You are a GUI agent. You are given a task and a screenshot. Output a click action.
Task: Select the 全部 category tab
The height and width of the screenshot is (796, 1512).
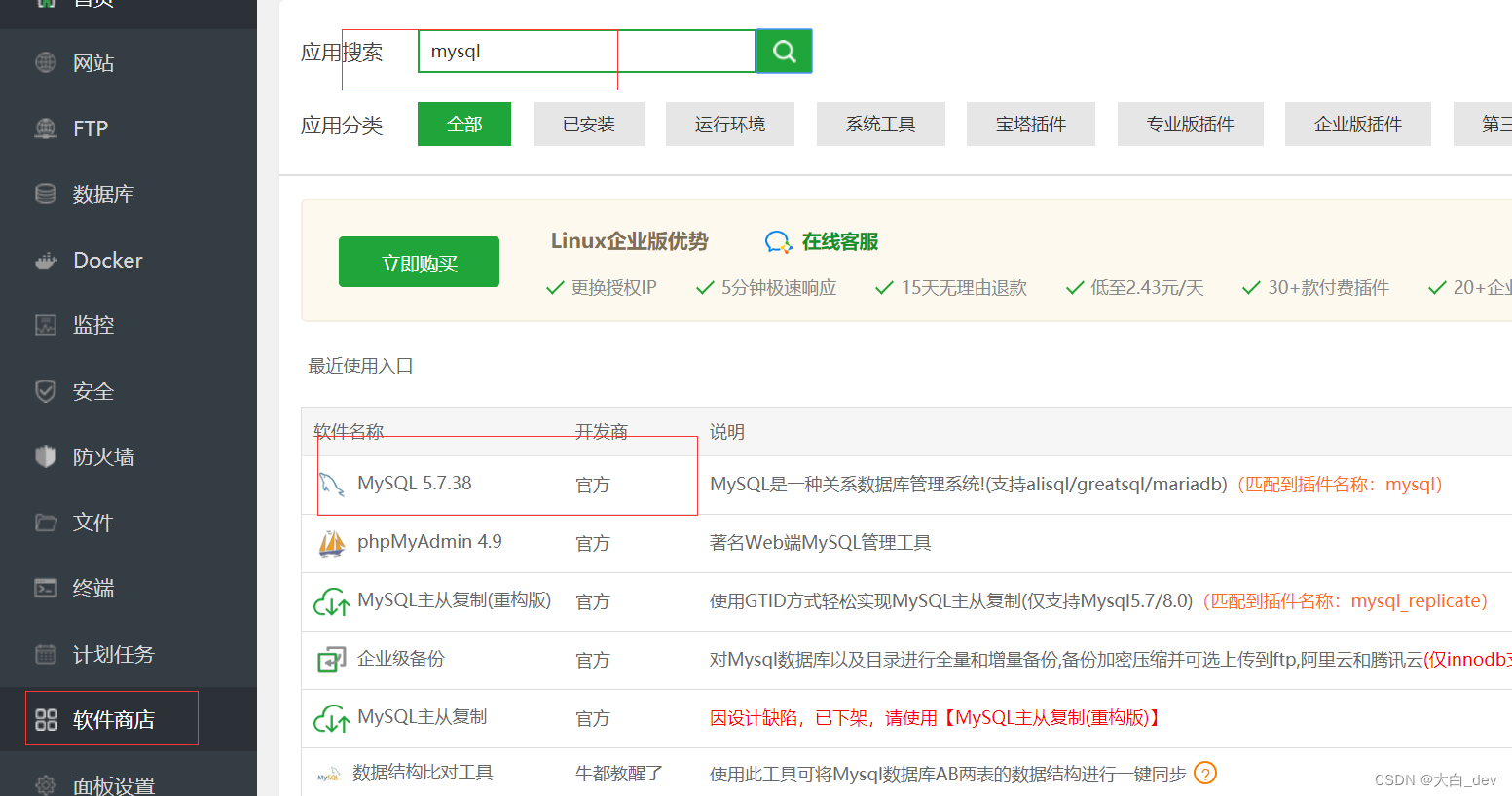(x=464, y=125)
